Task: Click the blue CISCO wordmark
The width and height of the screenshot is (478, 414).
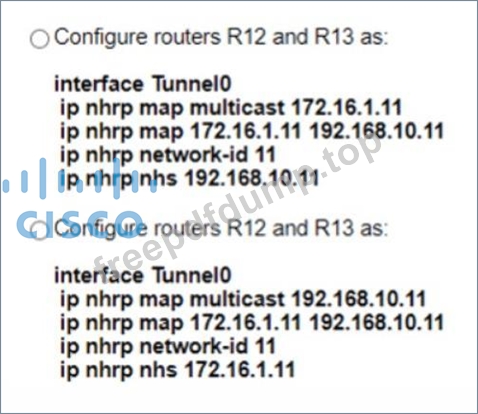Action: (x=80, y=224)
